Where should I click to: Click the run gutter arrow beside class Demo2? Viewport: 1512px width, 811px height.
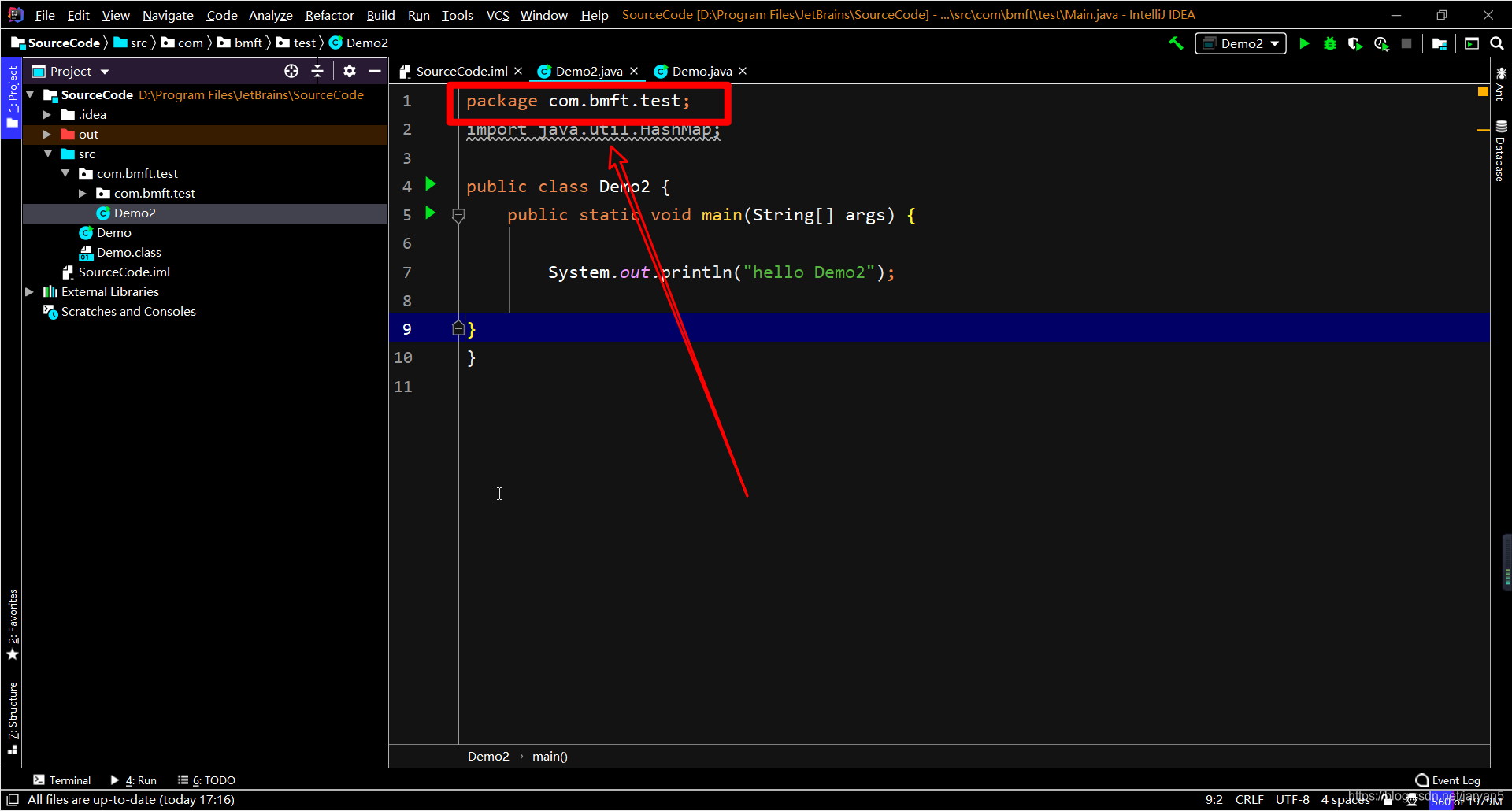(x=431, y=184)
